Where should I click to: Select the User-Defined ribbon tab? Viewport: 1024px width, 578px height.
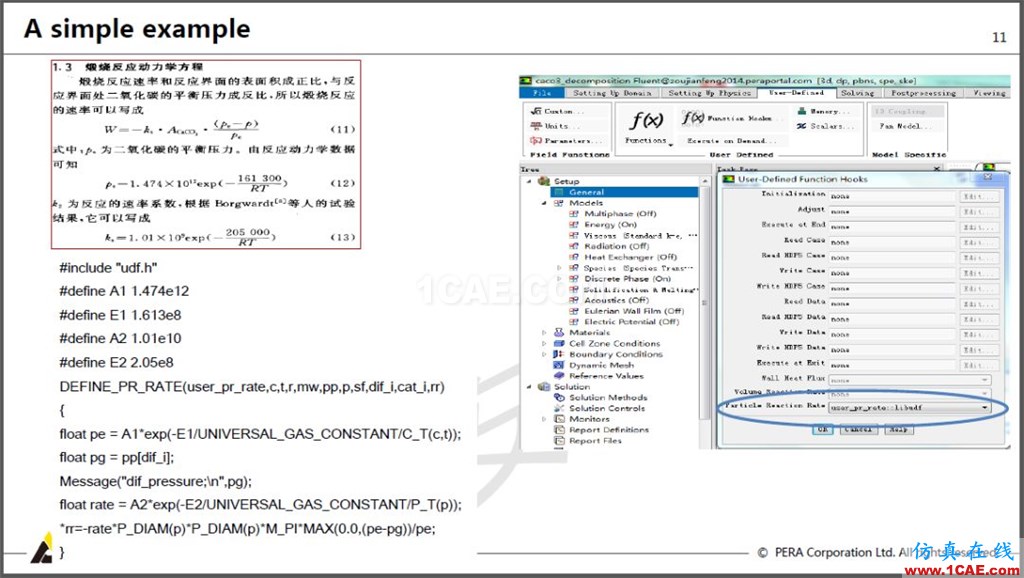click(x=796, y=93)
